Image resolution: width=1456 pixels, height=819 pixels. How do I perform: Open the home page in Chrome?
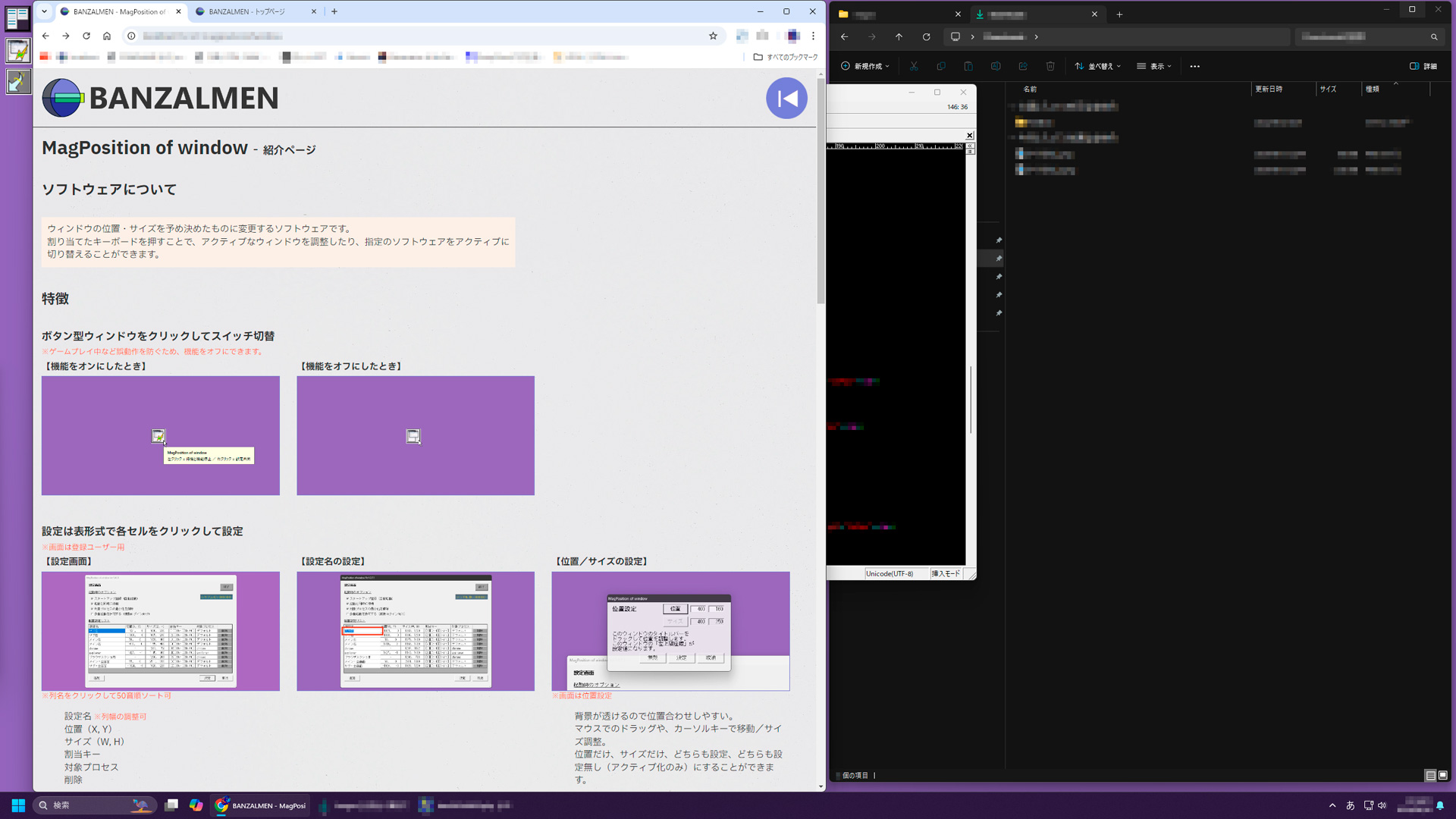(107, 36)
